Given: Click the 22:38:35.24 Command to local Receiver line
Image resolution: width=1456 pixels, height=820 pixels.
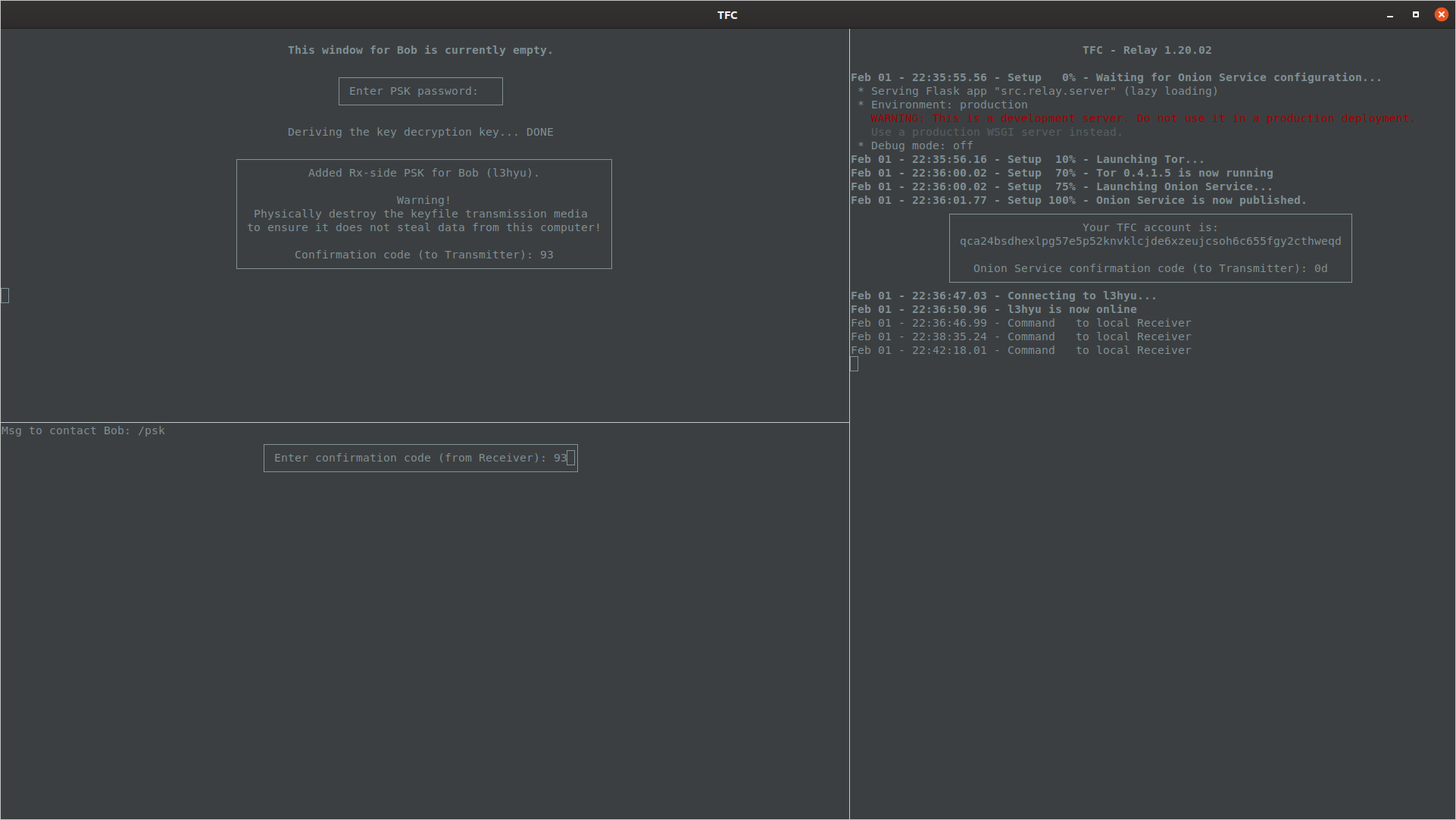Looking at the screenshot, I should [x=1020, y=336].
